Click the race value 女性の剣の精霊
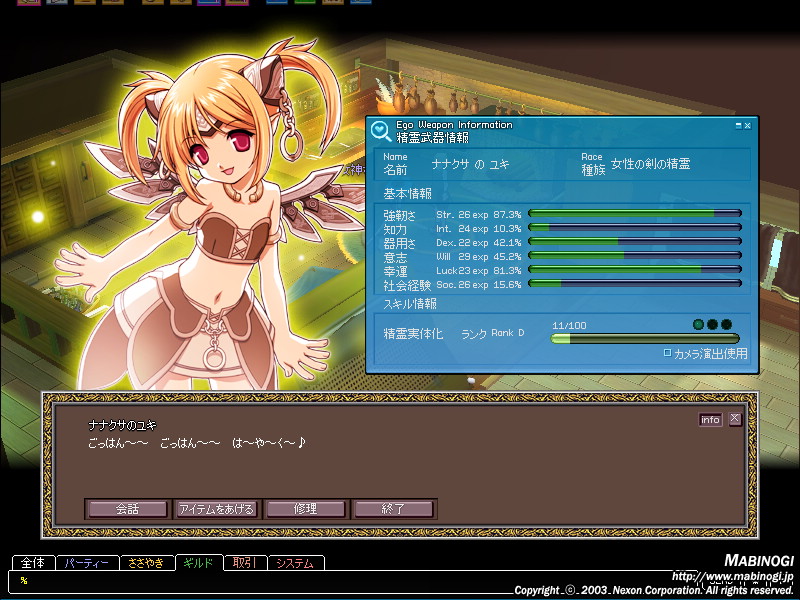Viewport: 800px width, 600px height. click(651, 164)
